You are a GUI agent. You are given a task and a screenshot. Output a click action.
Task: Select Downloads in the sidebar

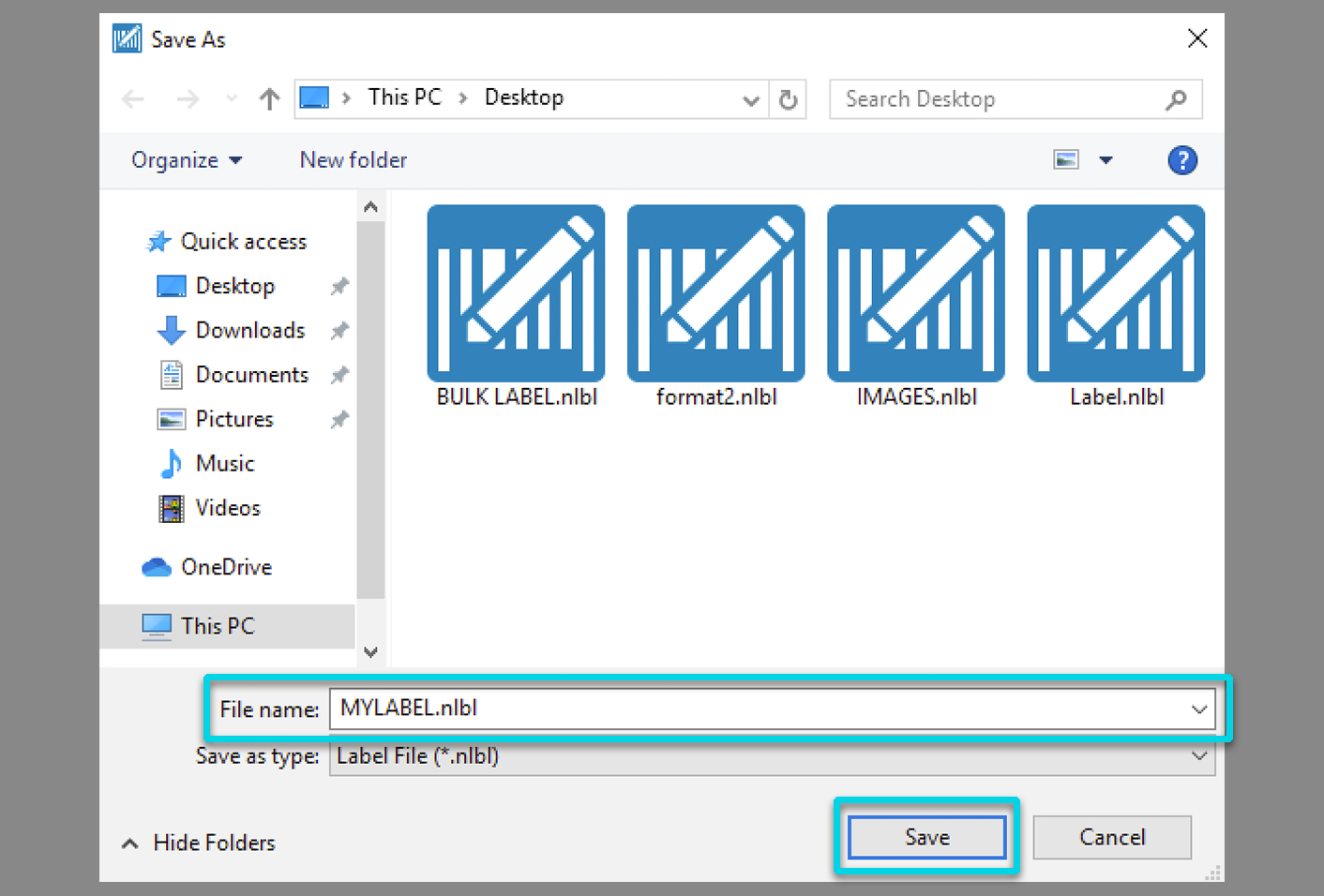249,330
